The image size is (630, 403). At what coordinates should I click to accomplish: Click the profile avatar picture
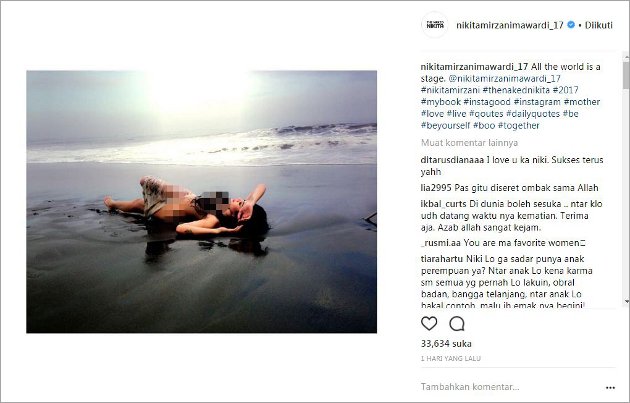(435, 25)
